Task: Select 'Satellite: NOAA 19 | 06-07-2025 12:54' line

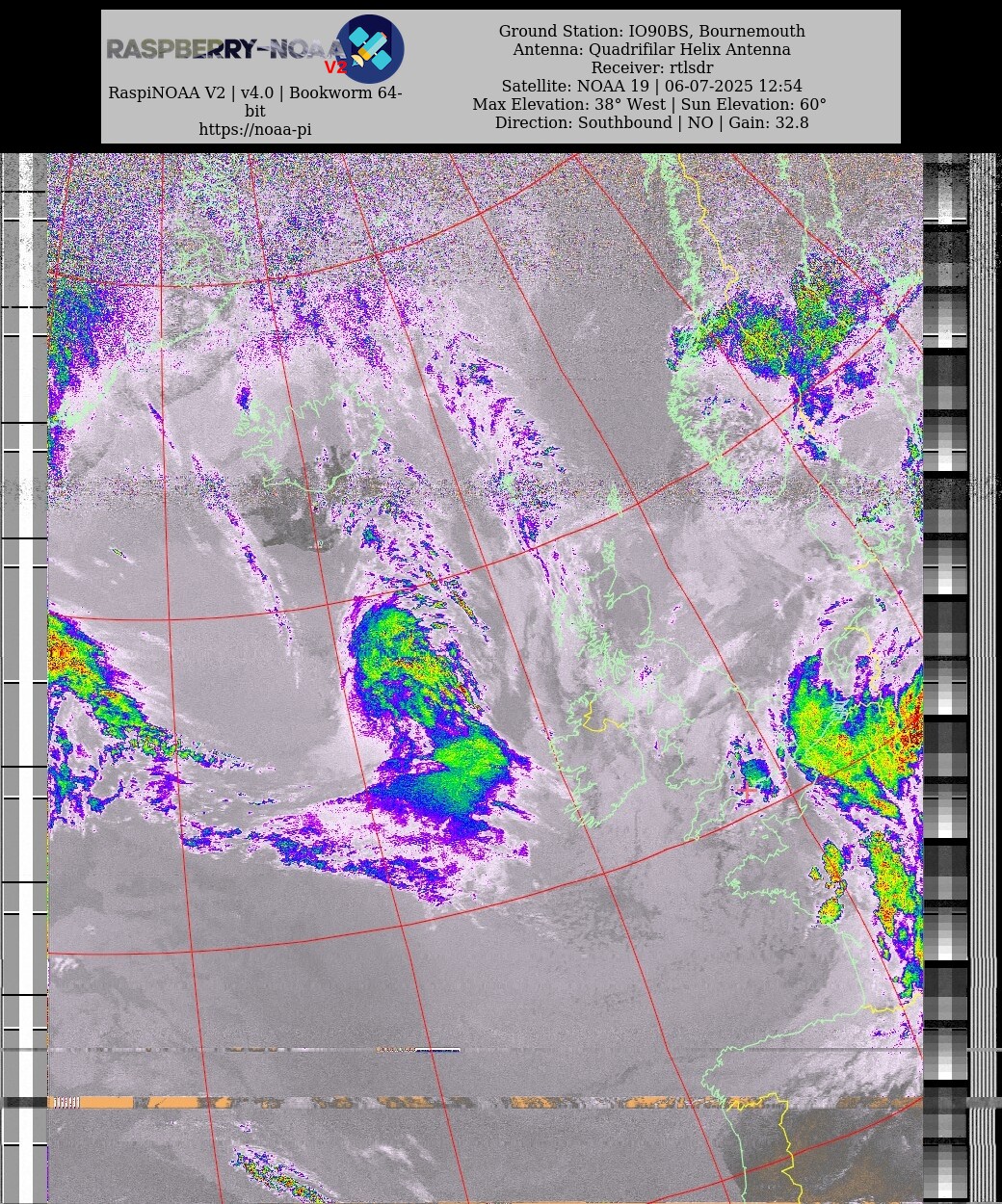Action: [x=652, y=87]
